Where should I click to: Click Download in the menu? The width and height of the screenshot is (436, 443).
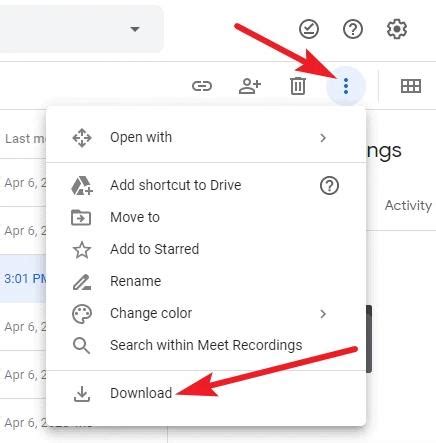tap(206, 393)
